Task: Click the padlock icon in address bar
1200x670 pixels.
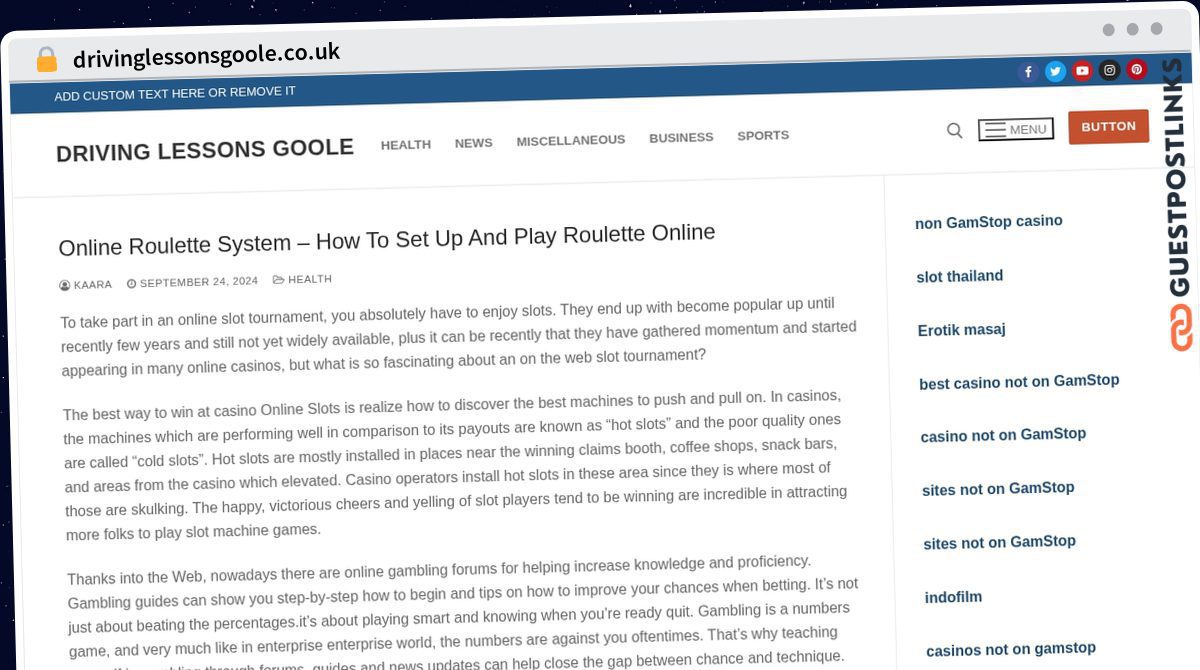Action: 46,60
